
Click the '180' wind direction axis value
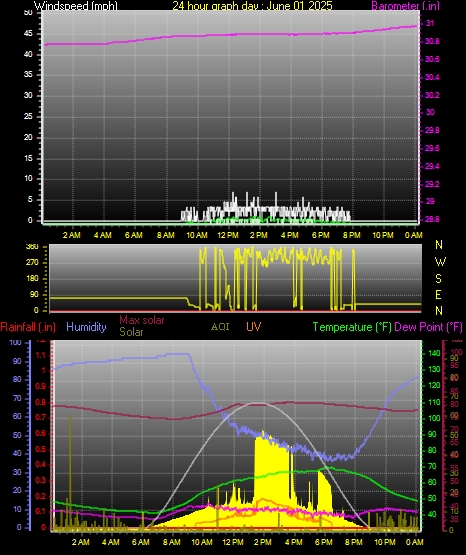(x=32, y=279)
